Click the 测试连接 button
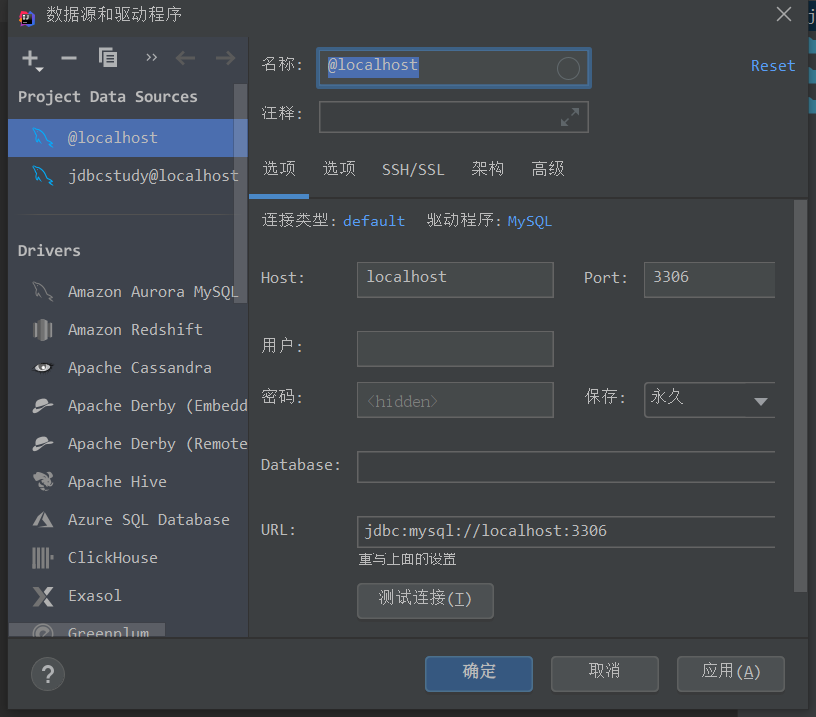This screenshot has height=717, width=816. [425, 601]
